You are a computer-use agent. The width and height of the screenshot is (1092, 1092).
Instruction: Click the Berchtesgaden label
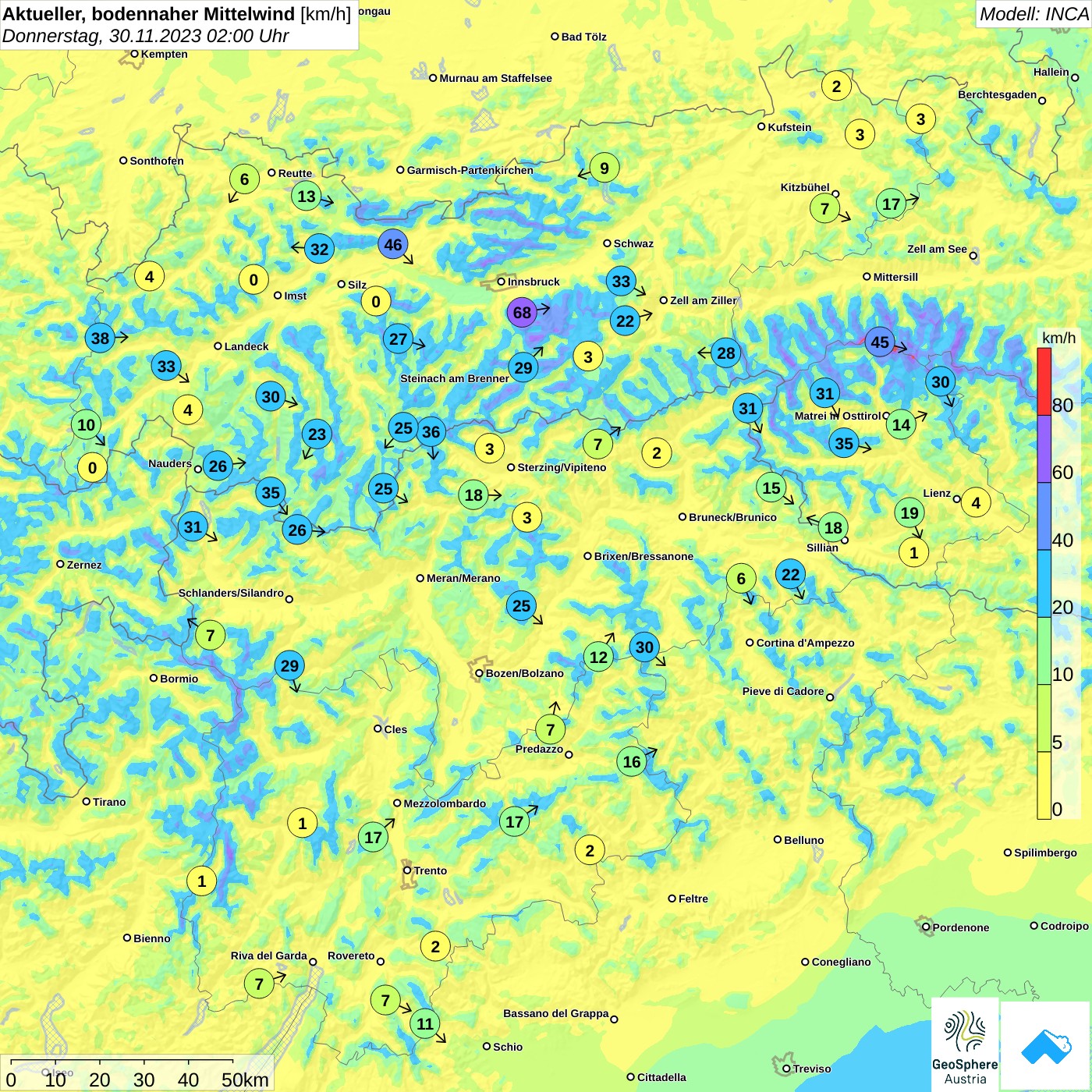point(997,94)
